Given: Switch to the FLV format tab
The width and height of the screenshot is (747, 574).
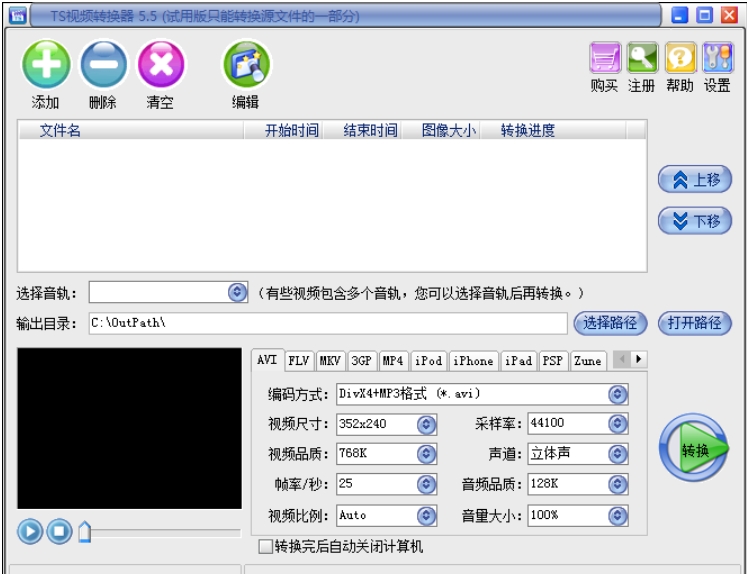Looking at the screenshot, I should (299, 361).
